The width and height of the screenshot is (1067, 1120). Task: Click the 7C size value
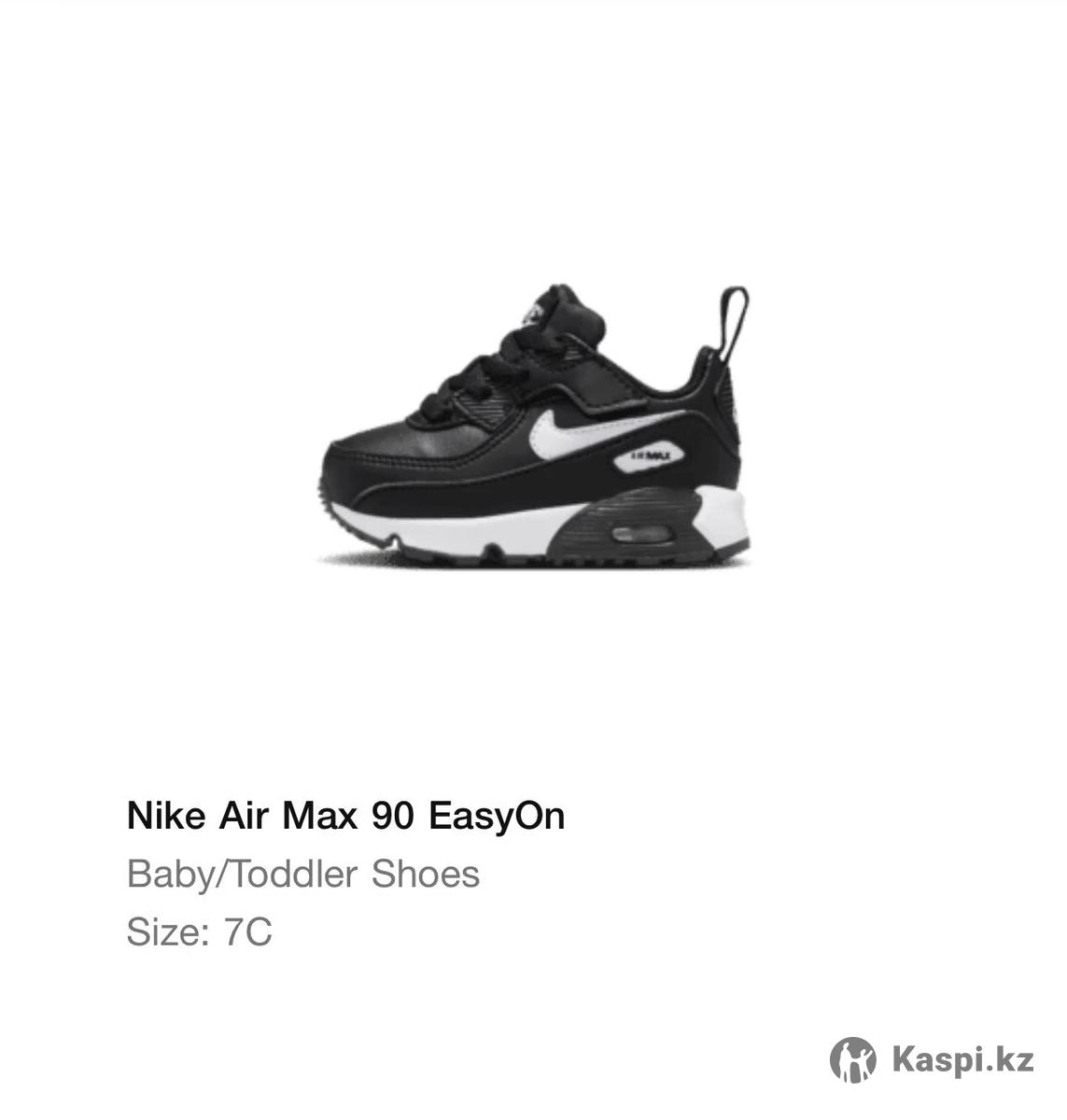pyautogui.click(x=247, y=932)
